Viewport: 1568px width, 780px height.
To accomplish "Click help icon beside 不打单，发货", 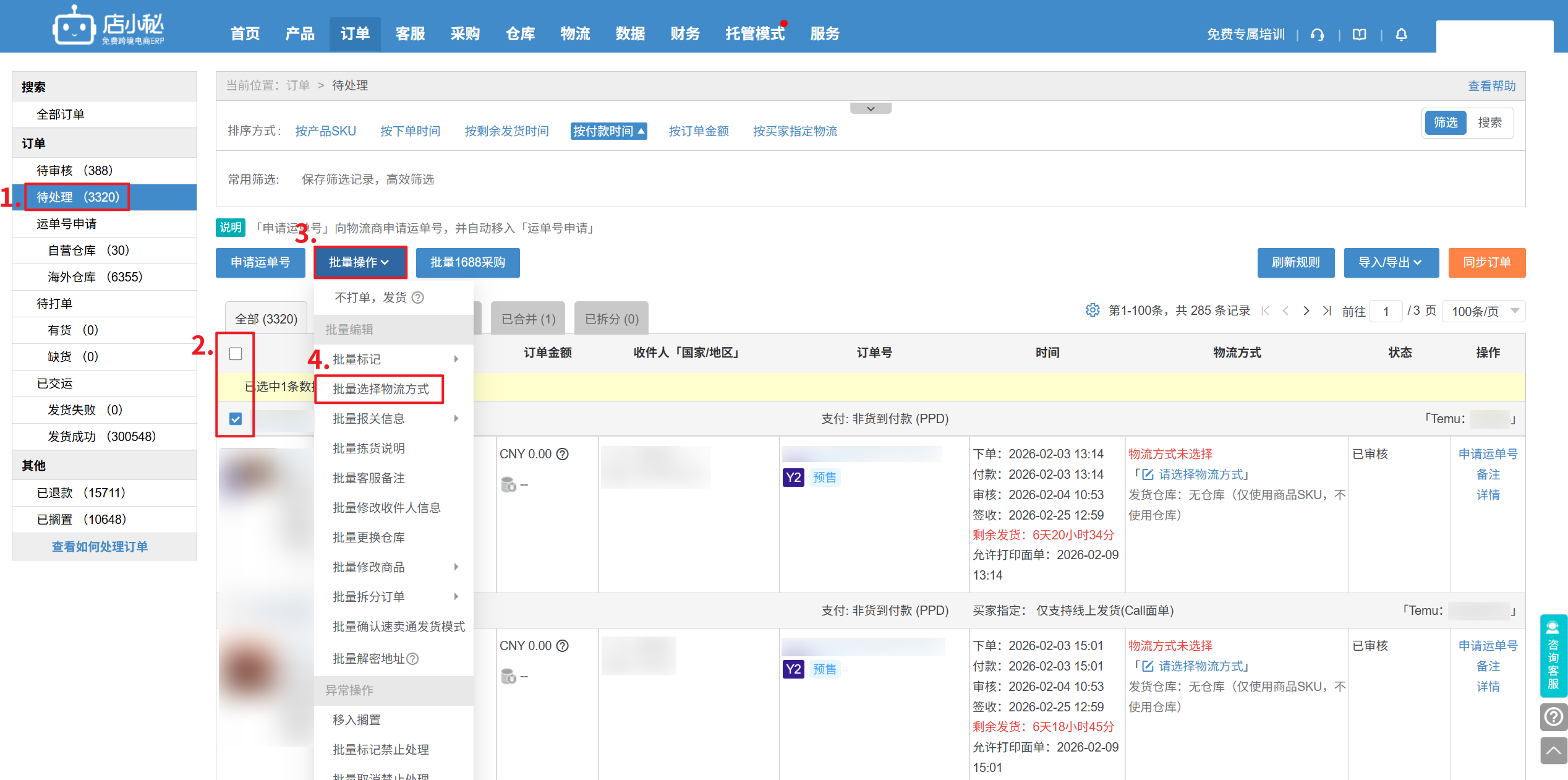I will [418, 298].
